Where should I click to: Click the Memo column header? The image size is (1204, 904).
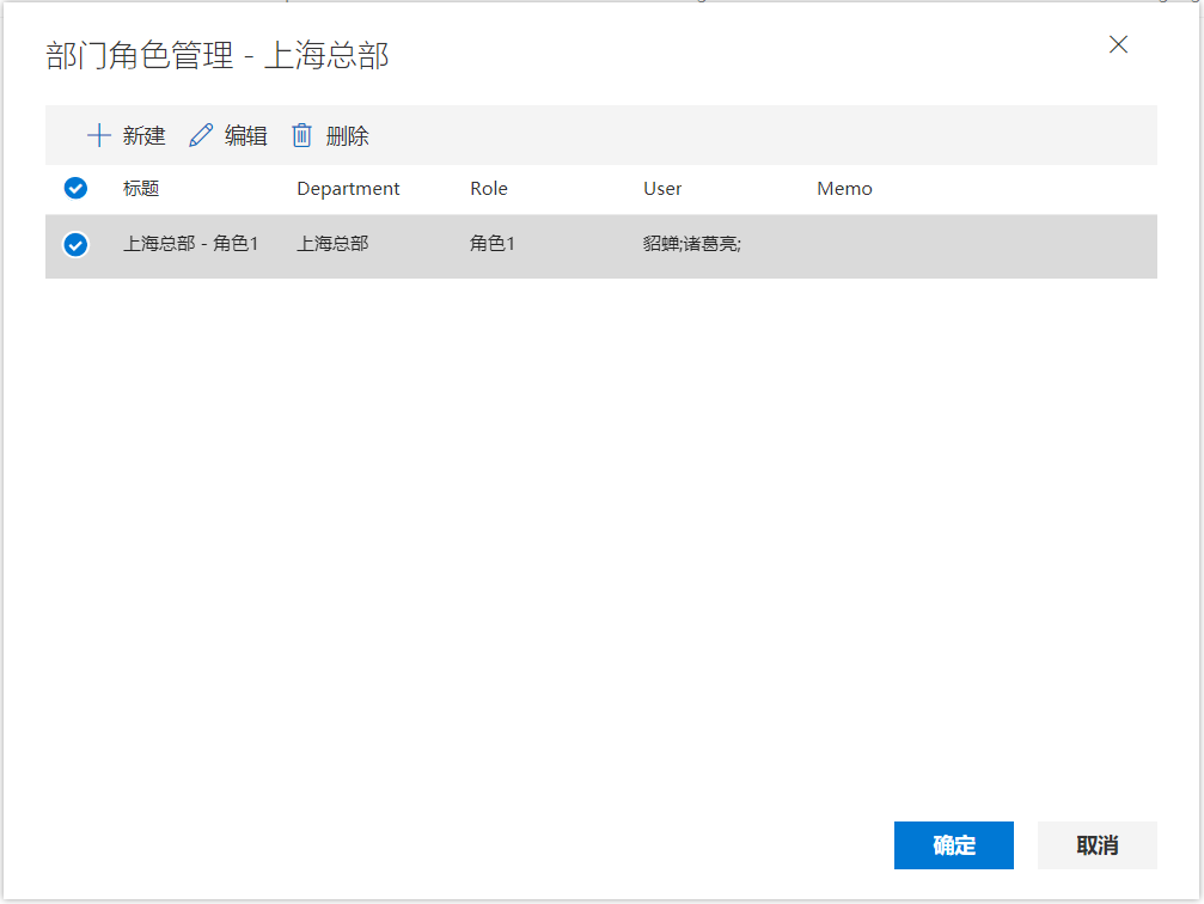click(844, 188)
